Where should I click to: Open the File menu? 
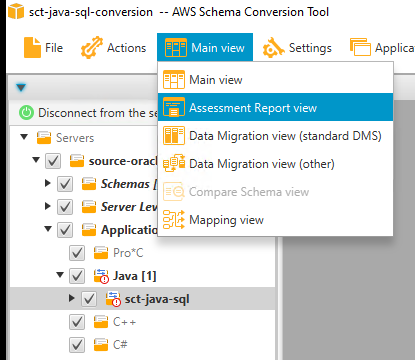43,48
